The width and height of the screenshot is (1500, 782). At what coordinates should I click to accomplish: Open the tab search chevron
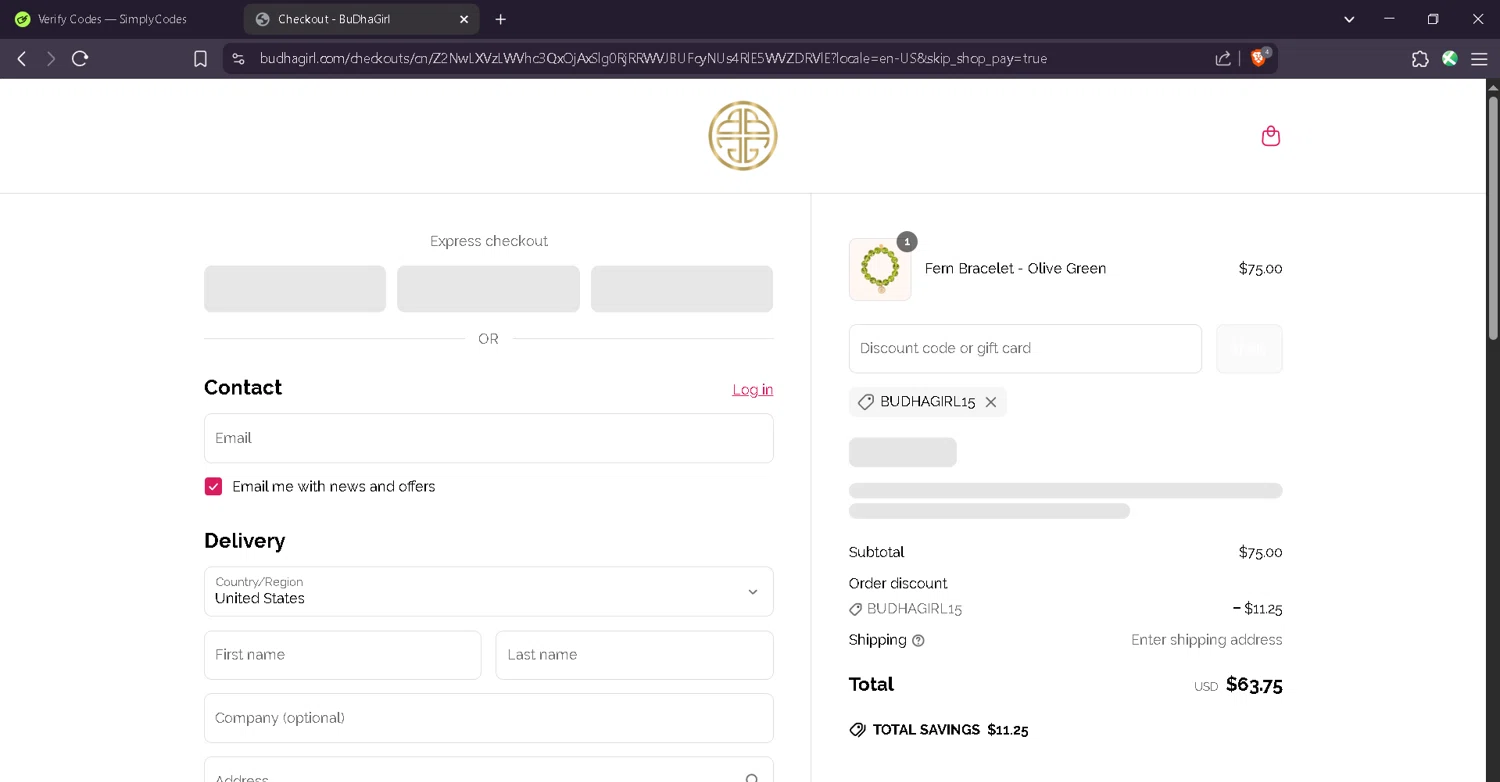click(x=1349, y=19)
